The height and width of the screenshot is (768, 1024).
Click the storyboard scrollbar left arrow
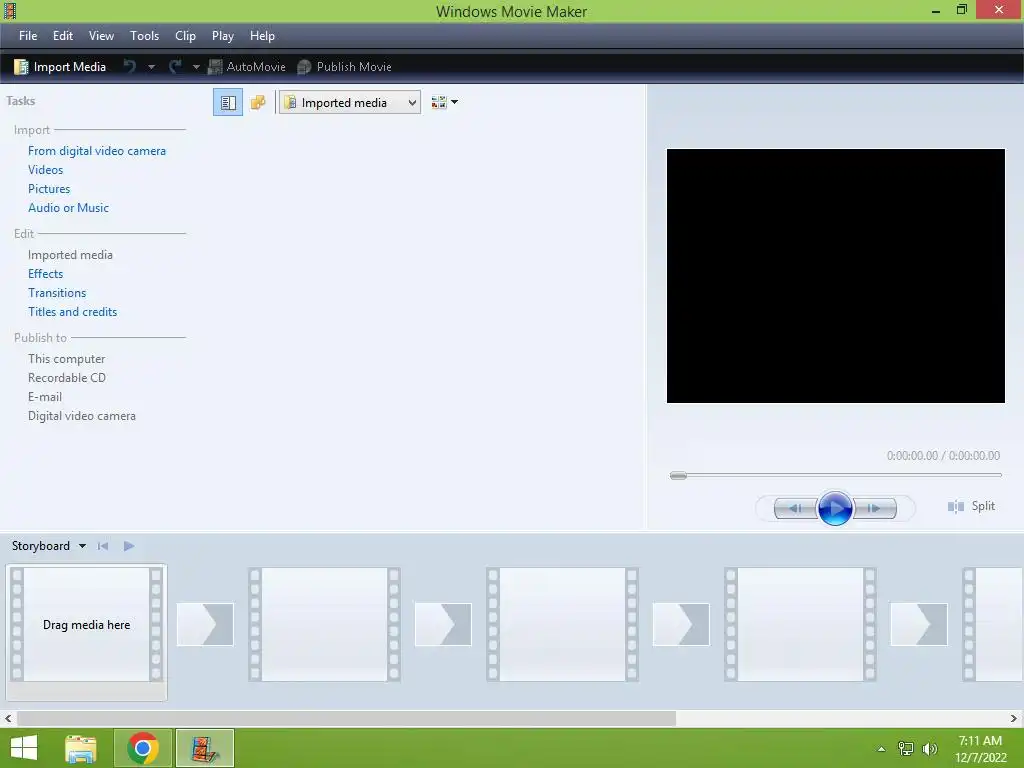pos(8,718)
